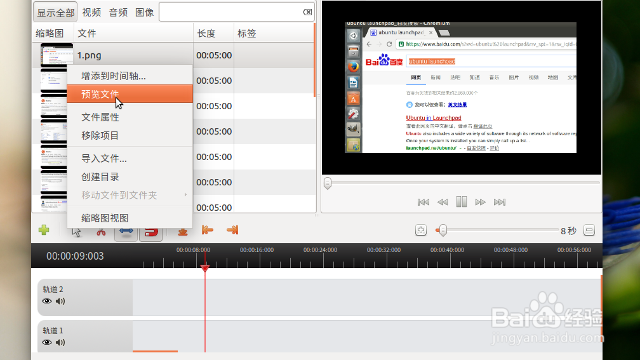Click ruler mark 00:00:40:000
The image size is (640, 360).
tap(447, 250)
